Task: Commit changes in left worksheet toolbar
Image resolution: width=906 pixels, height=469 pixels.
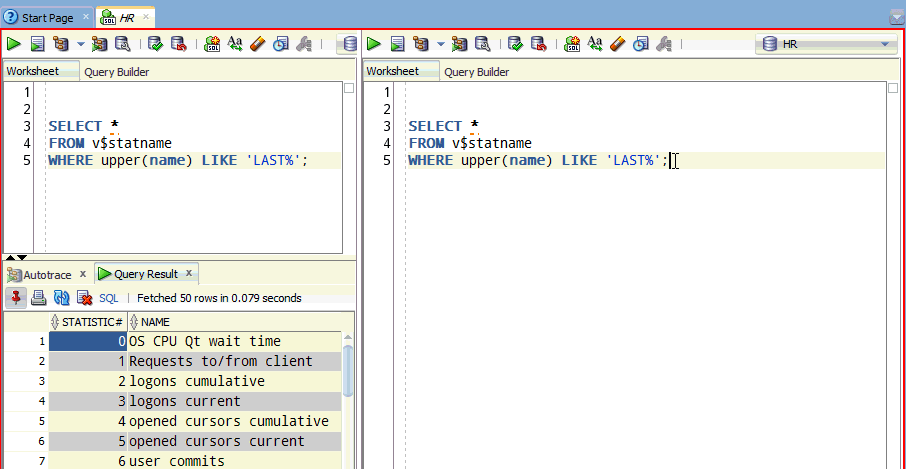Action: 155,43
